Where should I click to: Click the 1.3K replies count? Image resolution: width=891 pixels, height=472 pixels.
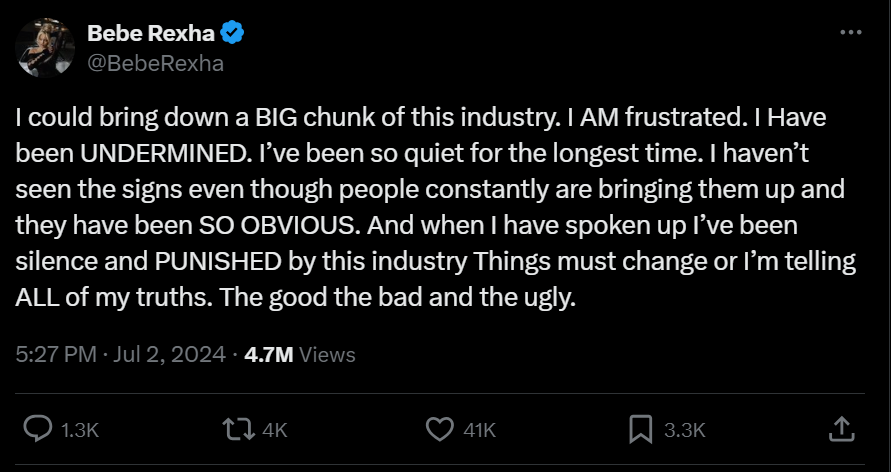80,430
